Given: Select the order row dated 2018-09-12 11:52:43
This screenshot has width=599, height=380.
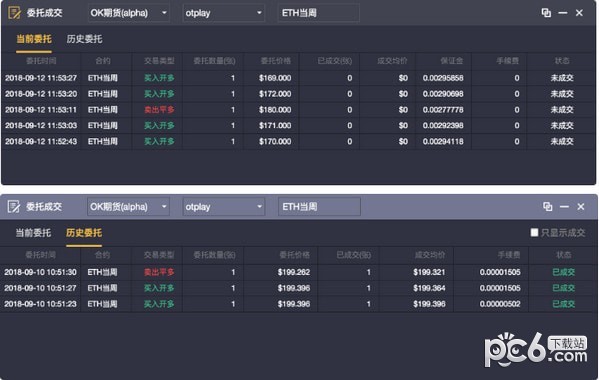Looking at the screenshot, I should click(x=299, y=141).
